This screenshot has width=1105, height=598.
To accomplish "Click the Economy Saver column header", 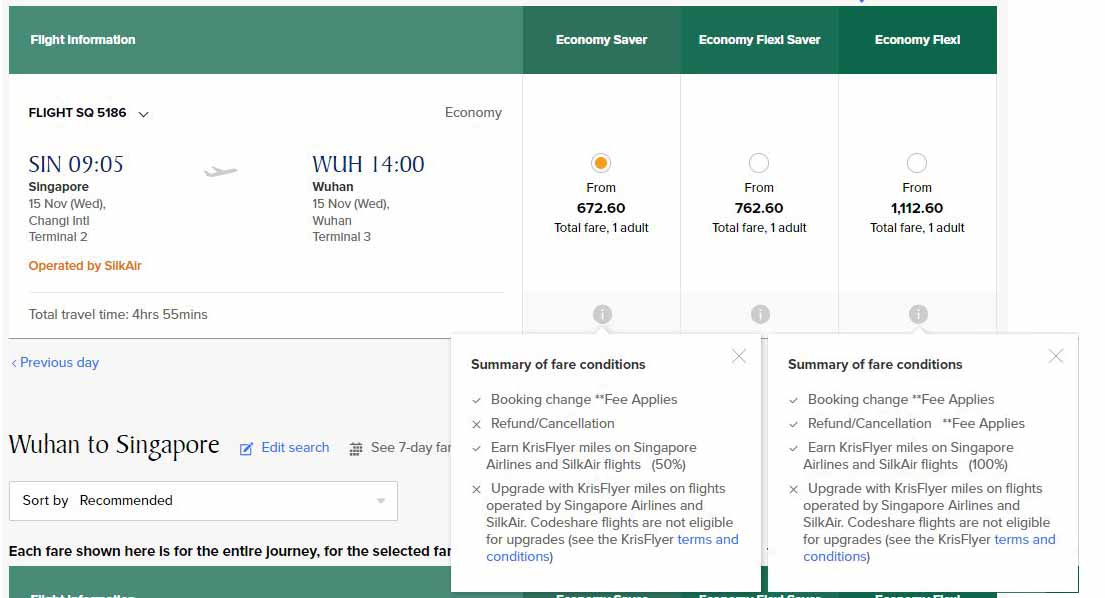I will (x=601, y=40).
